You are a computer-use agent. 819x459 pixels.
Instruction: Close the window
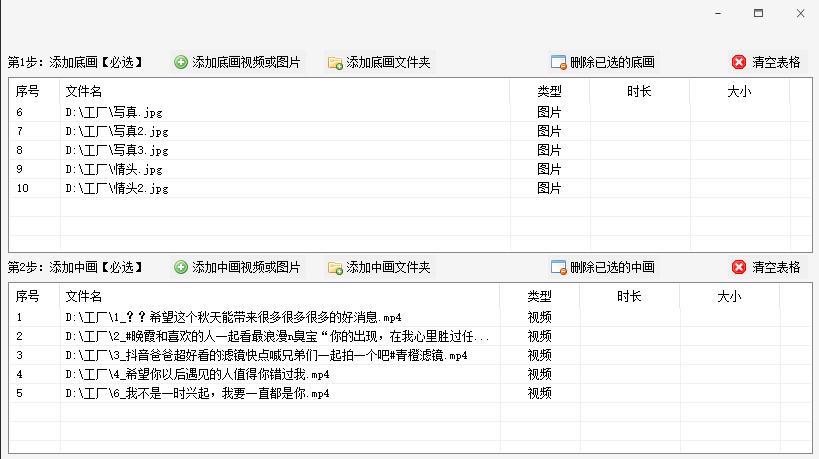point(800,14)
